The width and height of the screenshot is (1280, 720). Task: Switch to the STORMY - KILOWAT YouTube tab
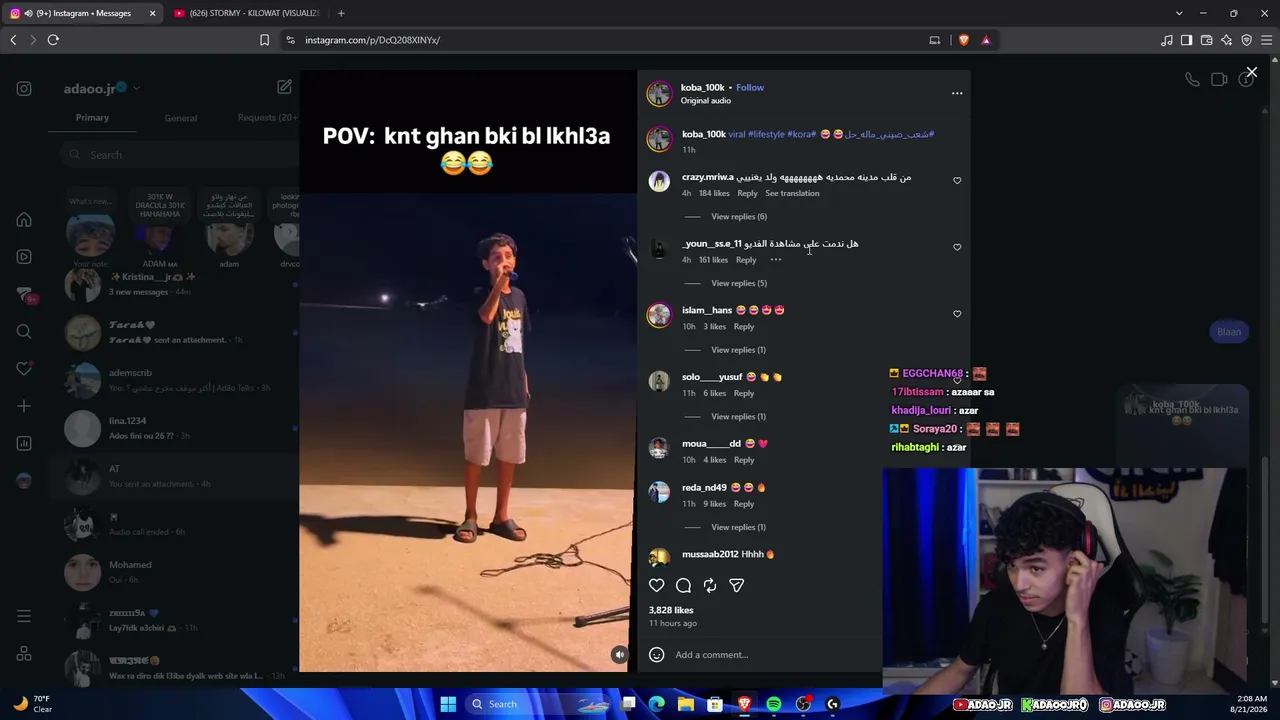[x=246, y=13]
